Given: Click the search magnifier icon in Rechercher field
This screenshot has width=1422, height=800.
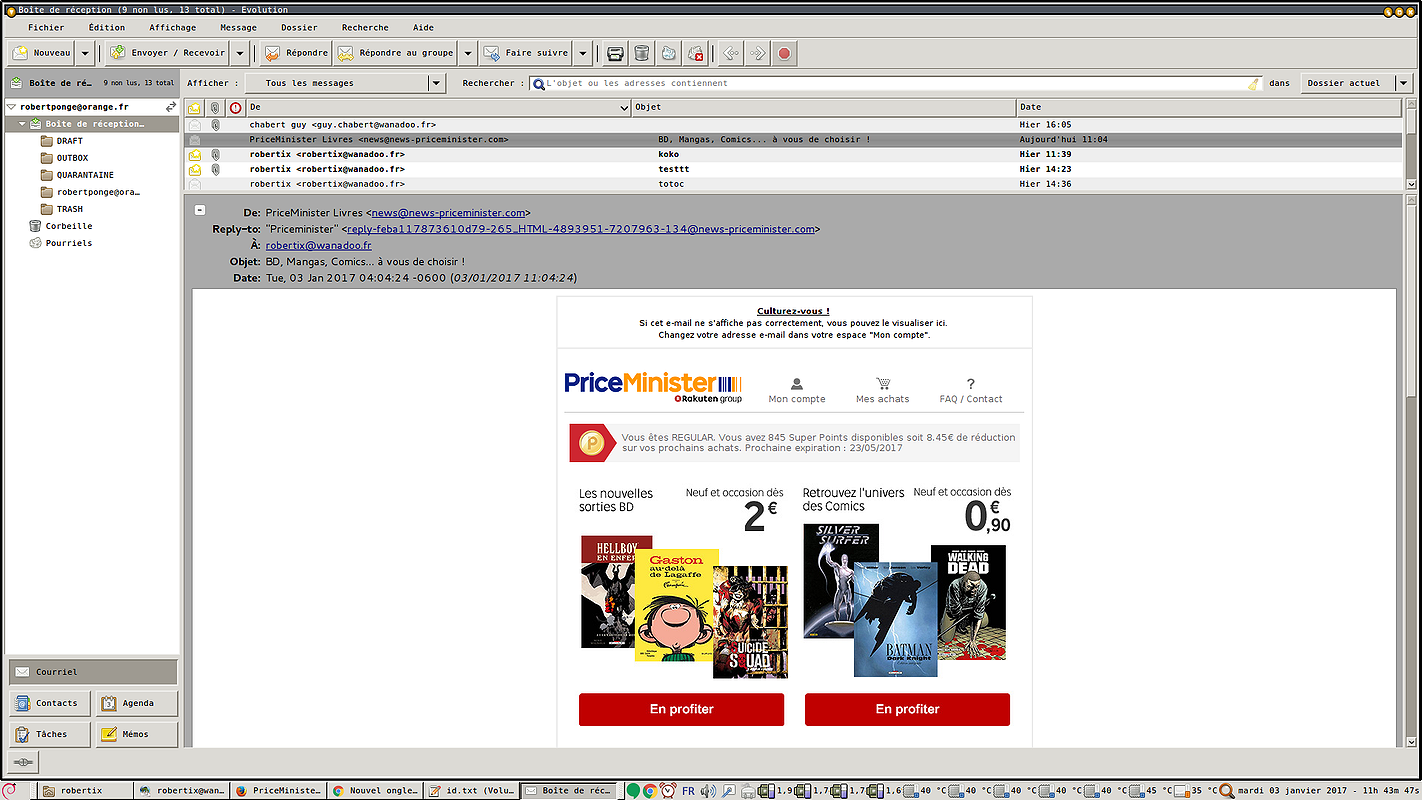Looking at the screenshot, I should (x=538, y=84).
